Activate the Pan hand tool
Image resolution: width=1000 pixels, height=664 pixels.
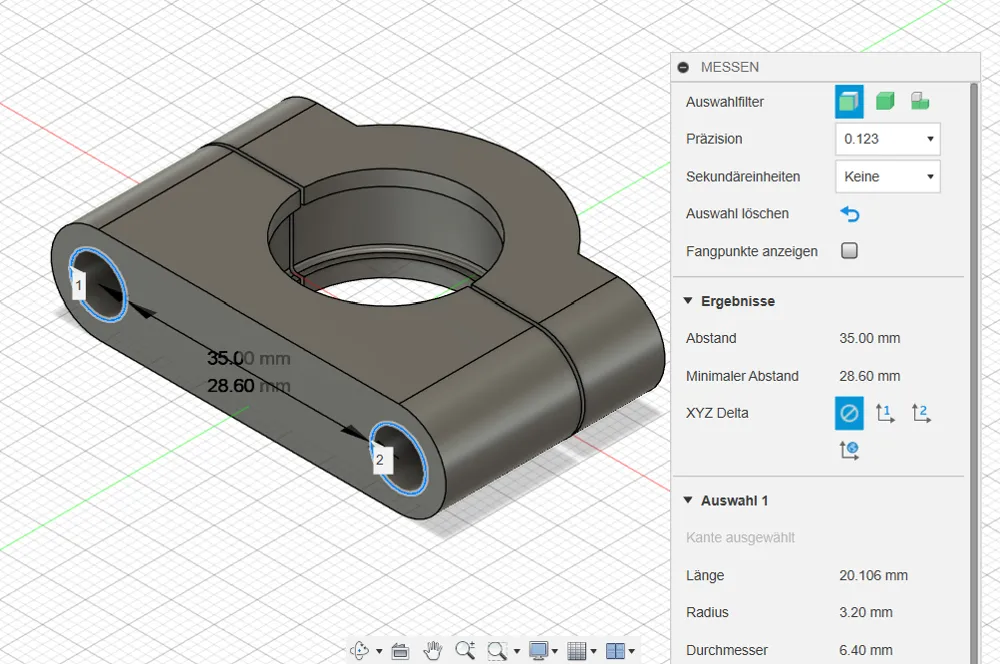point(433,650)
